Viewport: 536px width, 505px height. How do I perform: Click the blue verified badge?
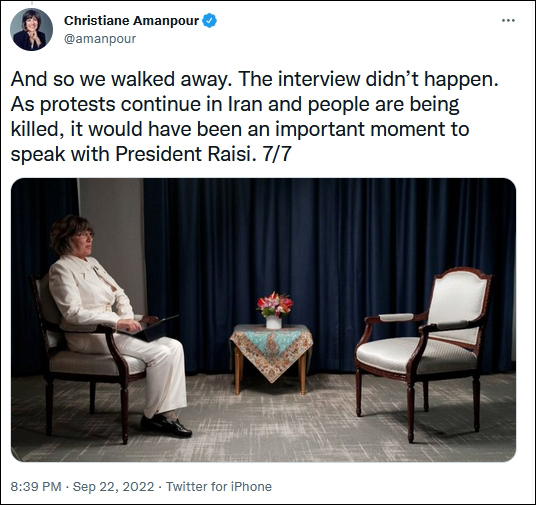tap(209, 21)
